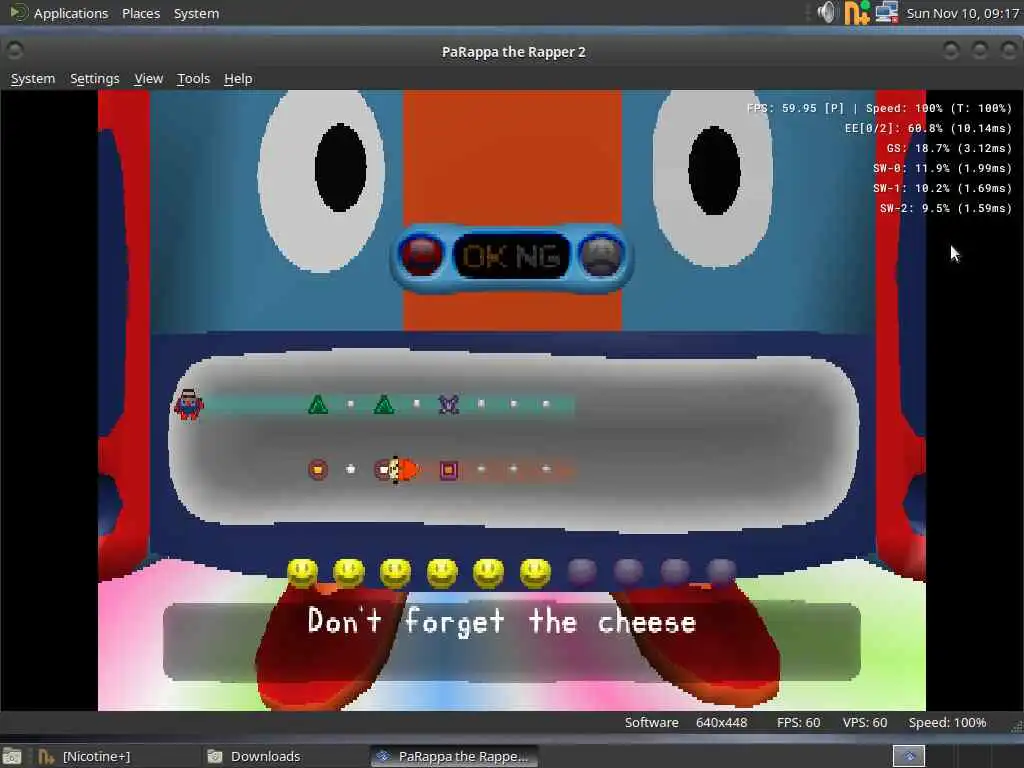Click the first green triangle button icon
Screen dimensions: 1024x768
tap(318, 405)
